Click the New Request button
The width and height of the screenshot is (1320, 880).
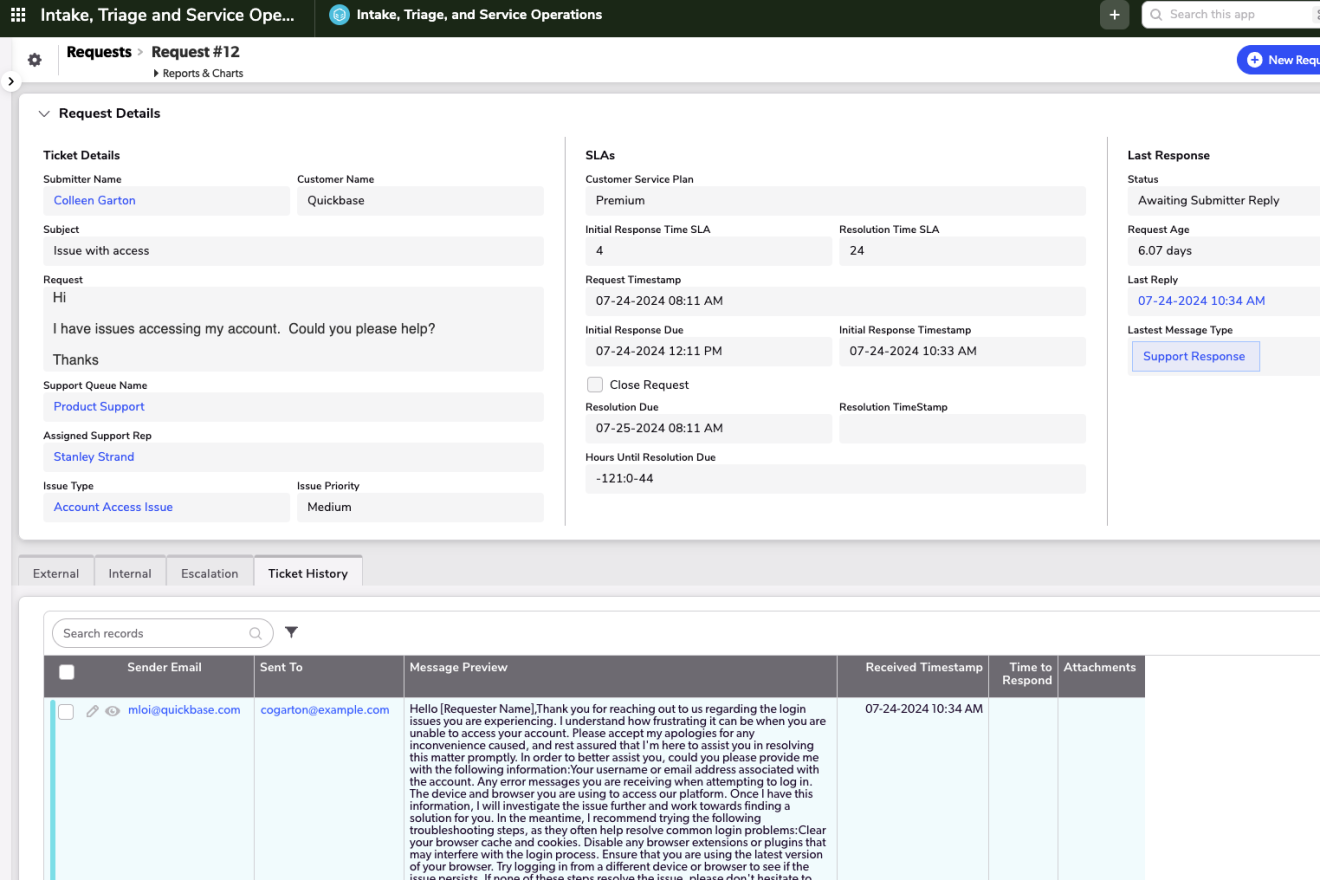[1280, 60]
